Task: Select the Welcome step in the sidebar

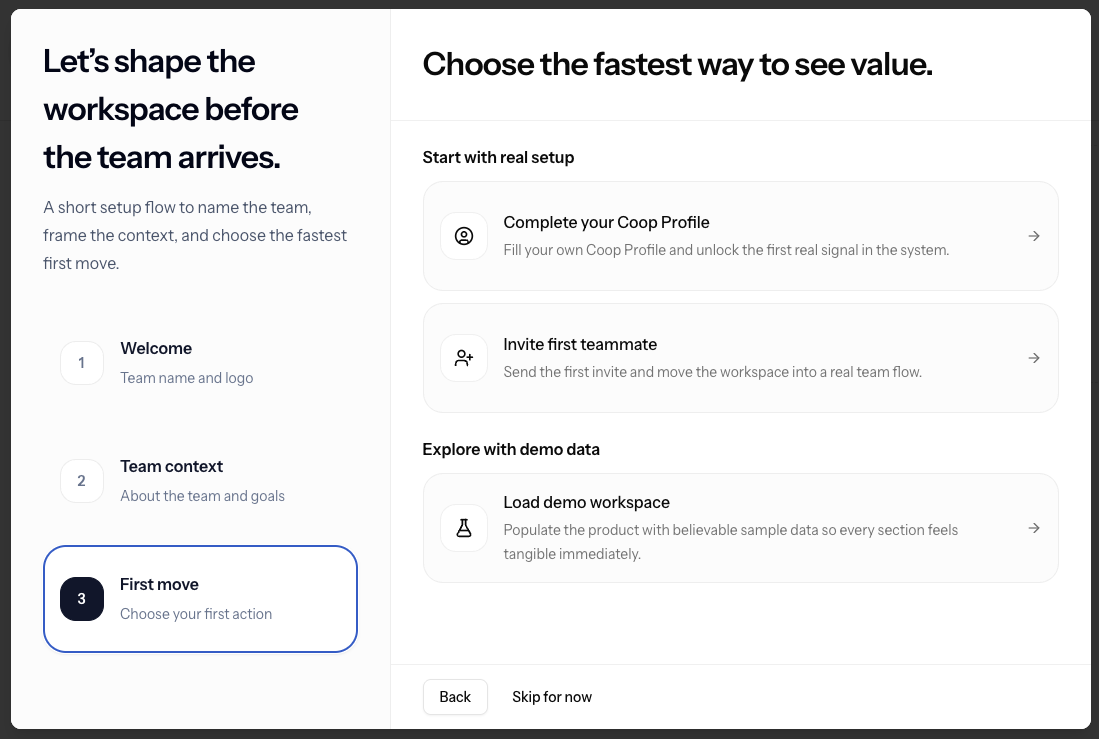Action: click(200, 363)
